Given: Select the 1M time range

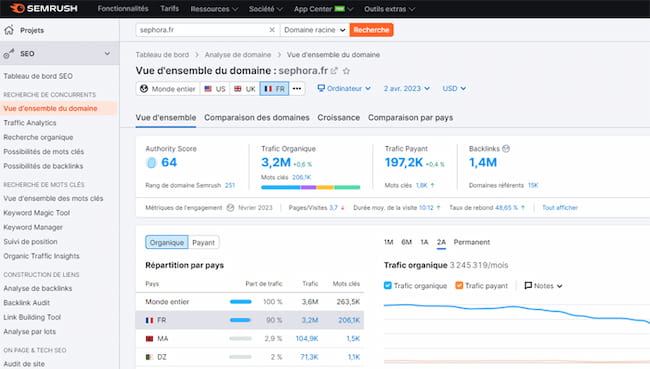Looking at the screenshot, I should pos(388,242).
